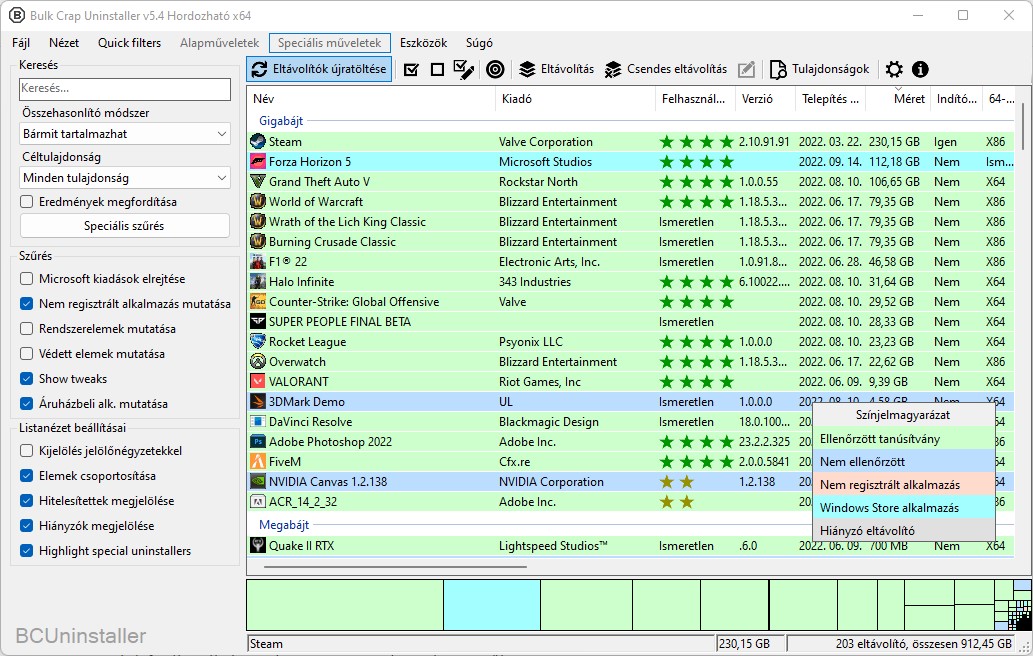Click the select-all checked box toolbar icon
The height and width of the screenshot is (656, 1033).
pos(411,70)
